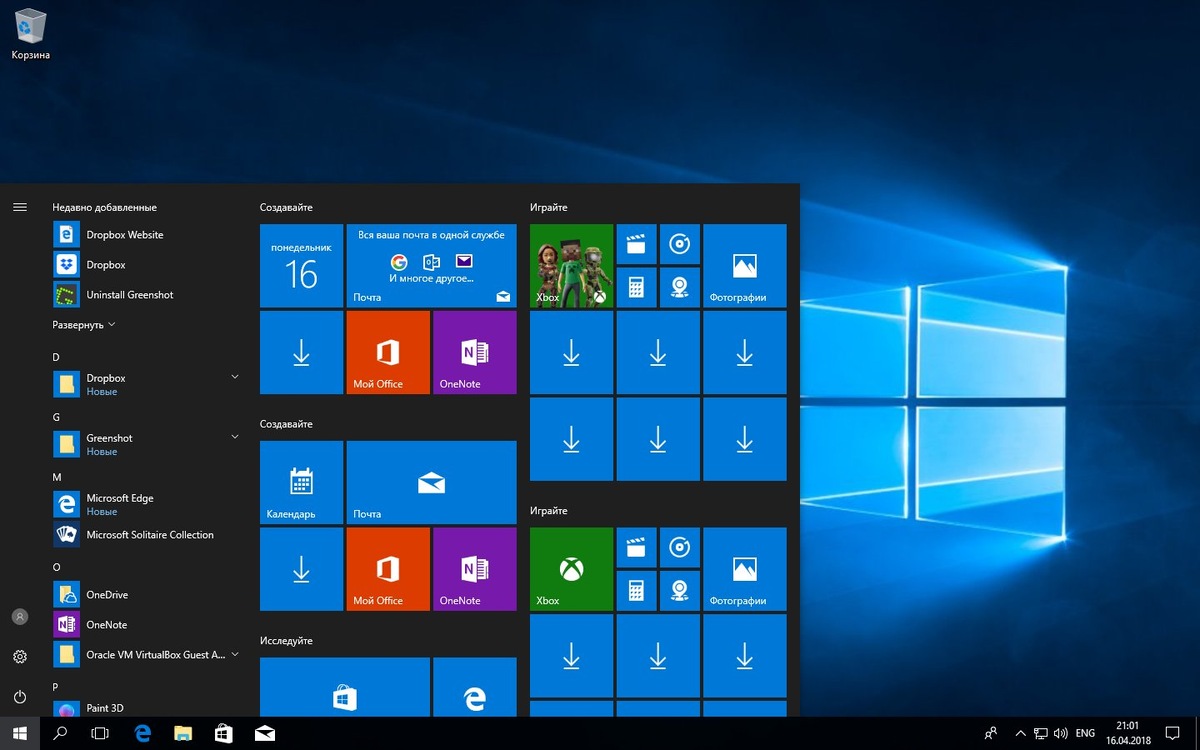
Task: Open the Movies & TV tile
Action: coord(637,243)
